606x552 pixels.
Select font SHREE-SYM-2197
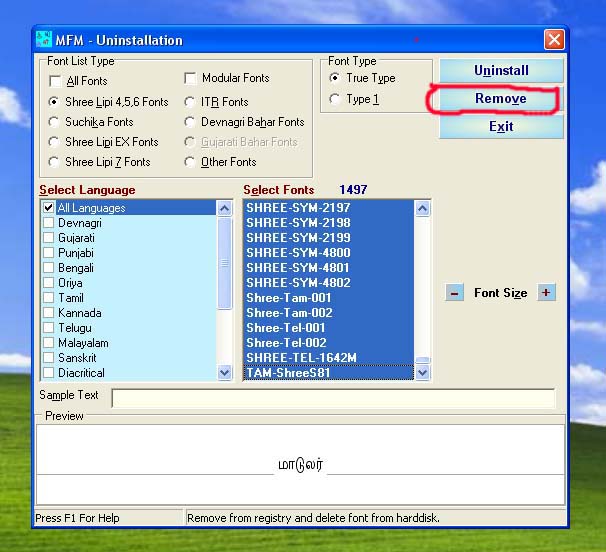329,208
